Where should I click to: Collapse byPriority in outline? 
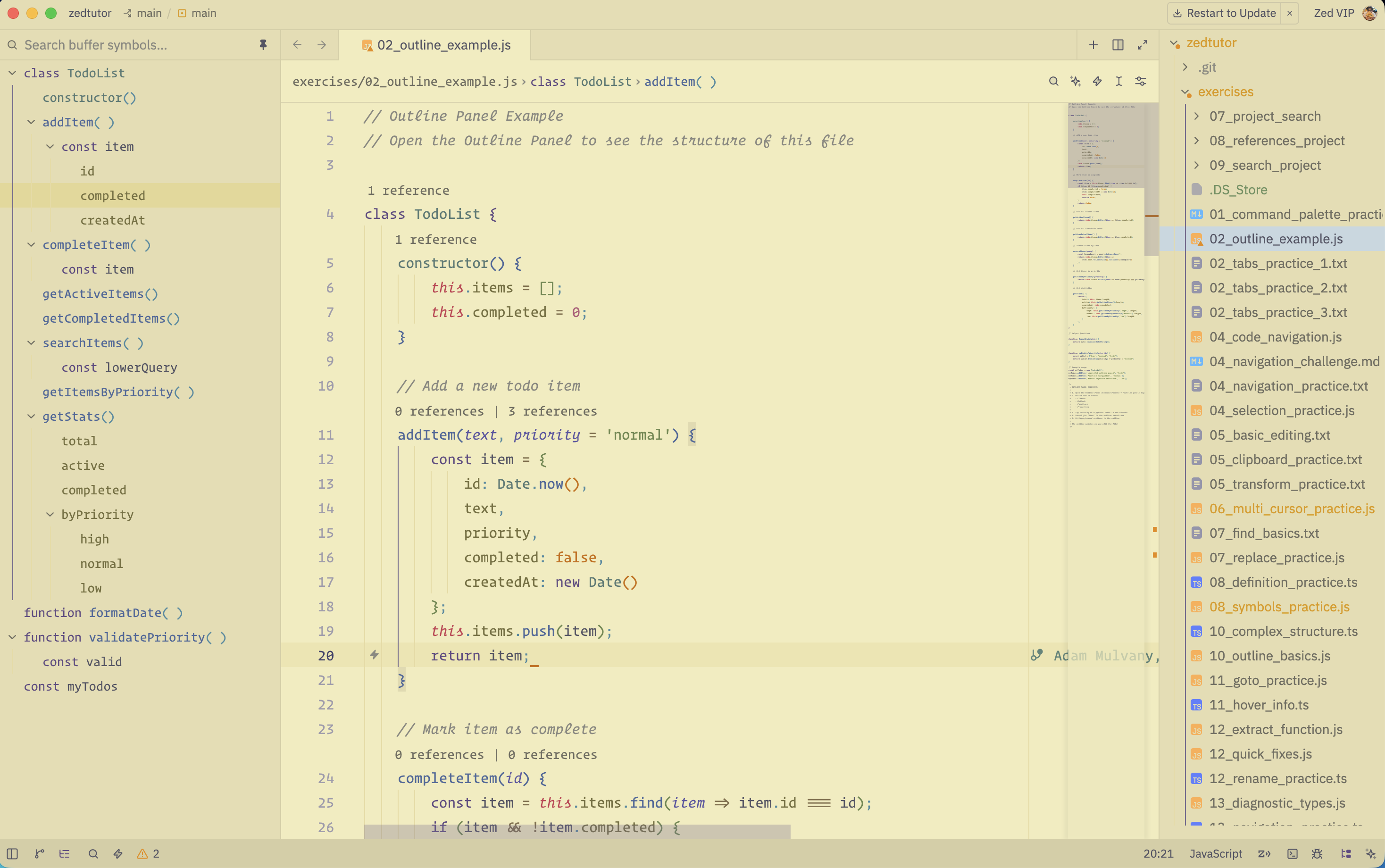tap(50, 514)
